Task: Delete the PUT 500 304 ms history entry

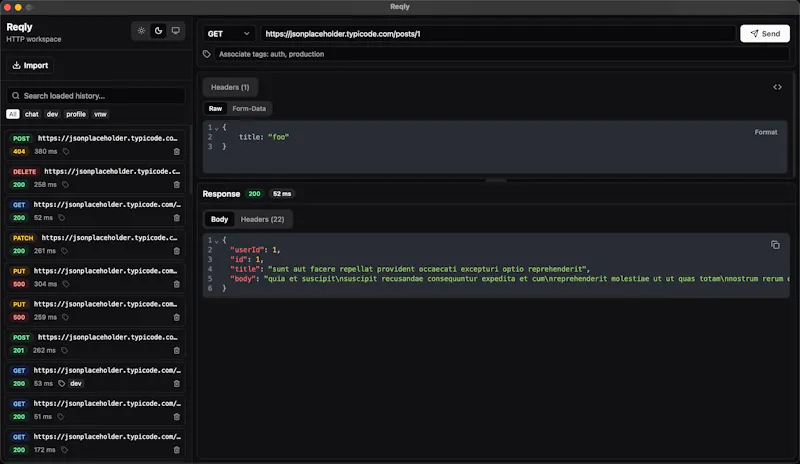Action: click(177, 284)
